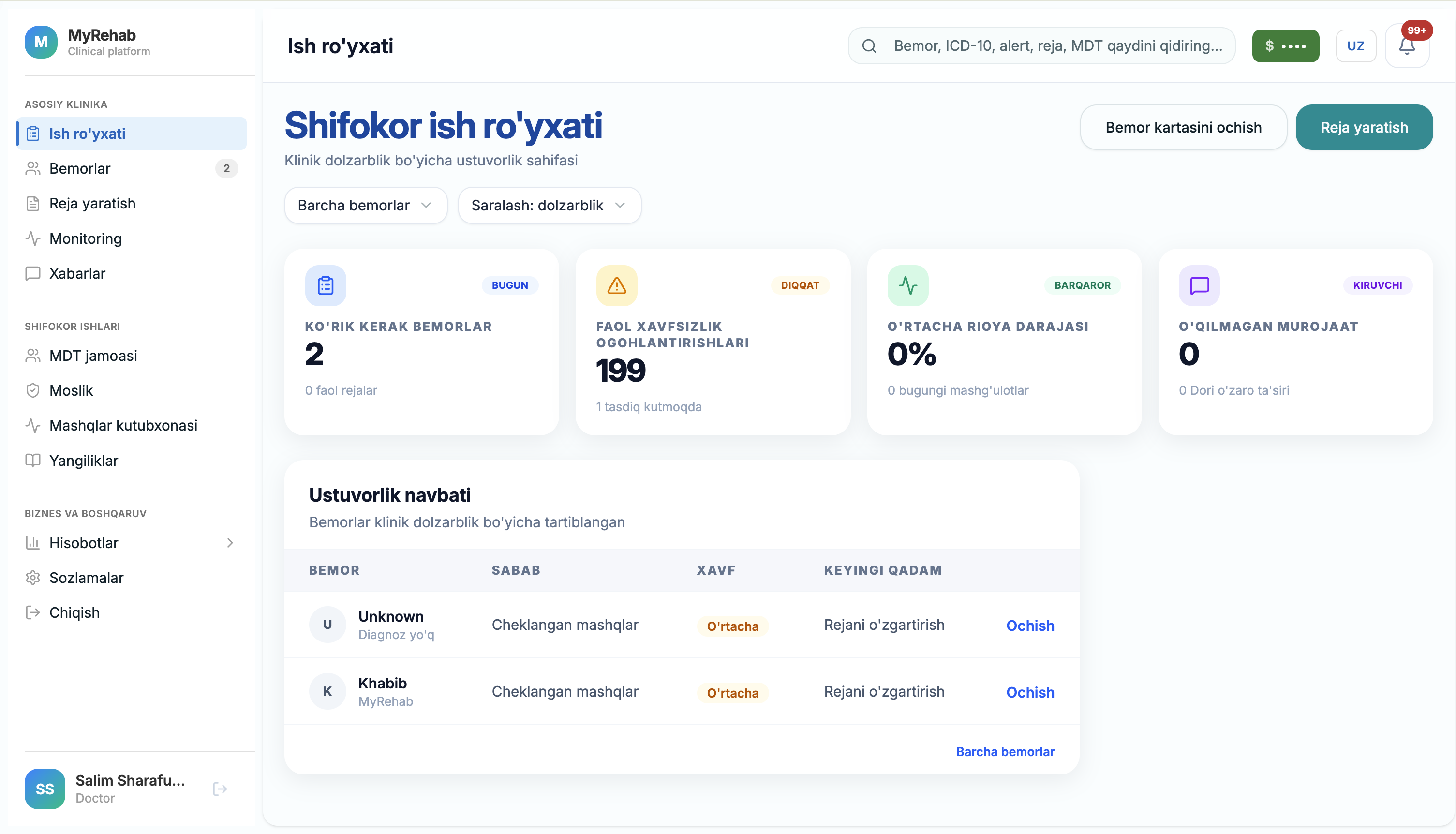Open the notifications bell icon
1456x834 pixels.
pyautogui.click(x=1407, y=46)
